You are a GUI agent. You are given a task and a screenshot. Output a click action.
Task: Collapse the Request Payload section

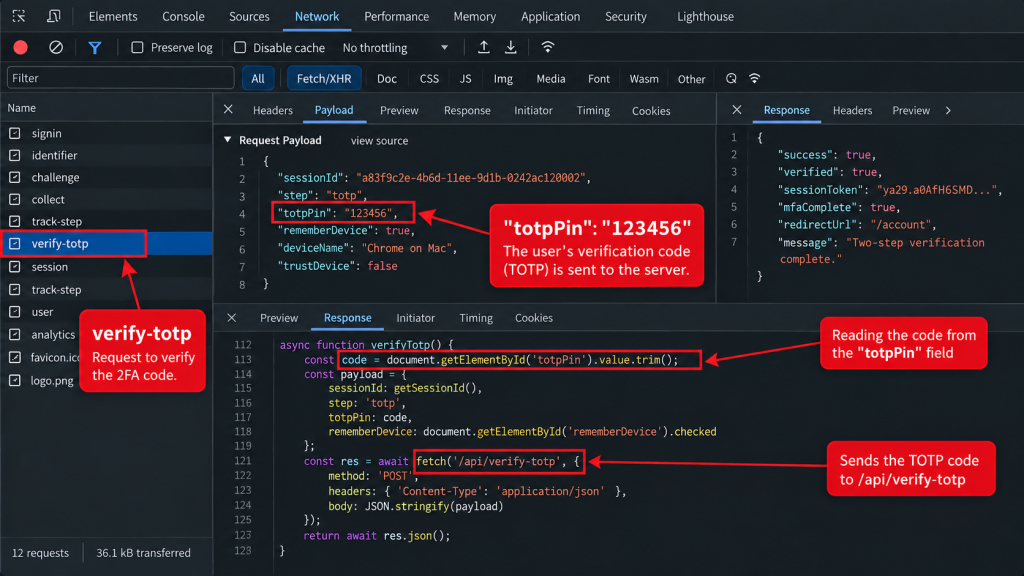227,140
